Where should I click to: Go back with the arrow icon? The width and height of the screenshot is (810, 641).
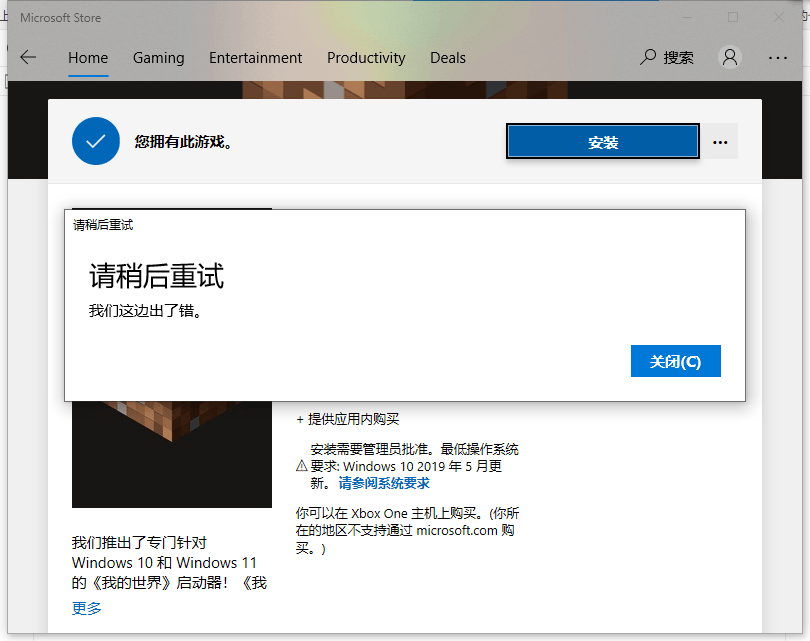tap(28, 57)
